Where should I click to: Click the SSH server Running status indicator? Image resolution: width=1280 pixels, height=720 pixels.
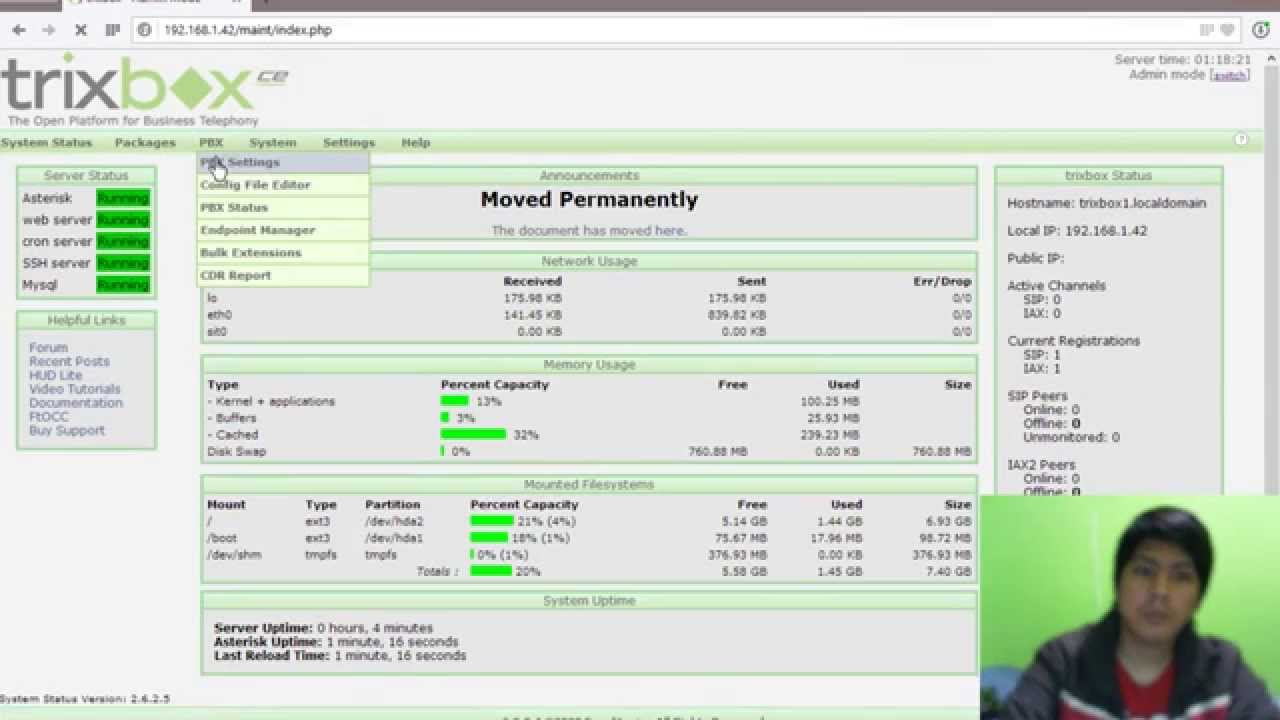pos(123,264)
